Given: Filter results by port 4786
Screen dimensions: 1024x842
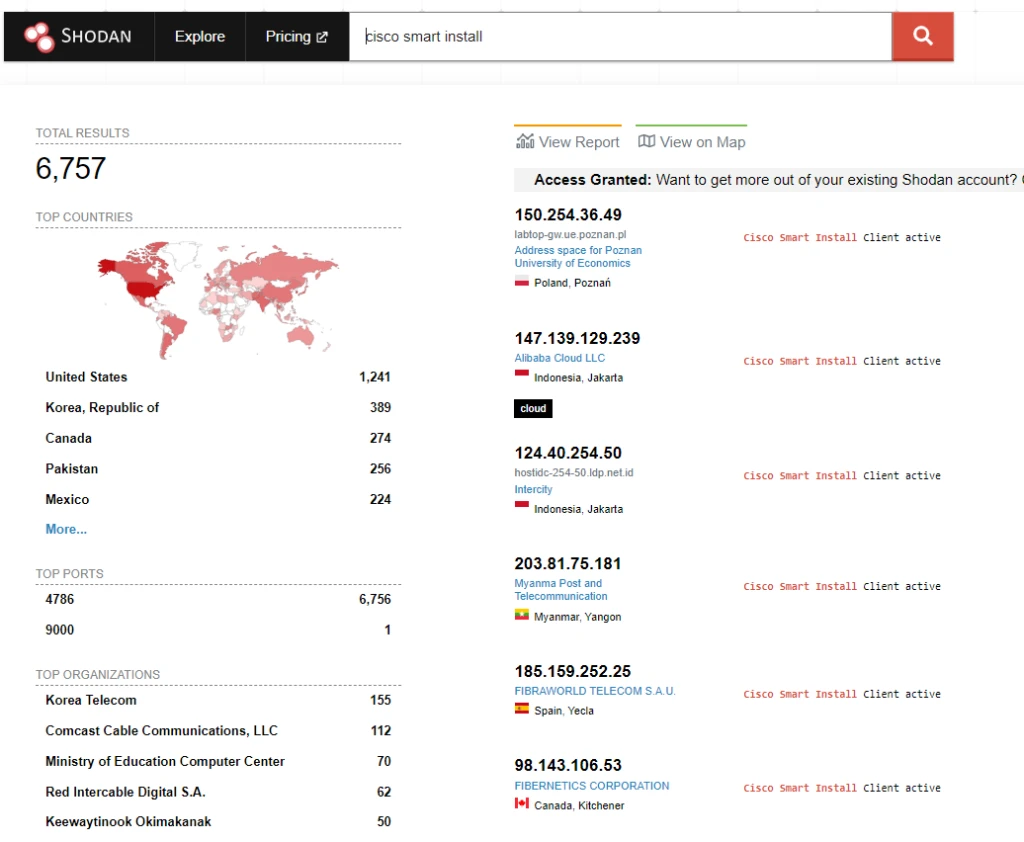Looking at the screenshot, I should [x=59, y=599].
